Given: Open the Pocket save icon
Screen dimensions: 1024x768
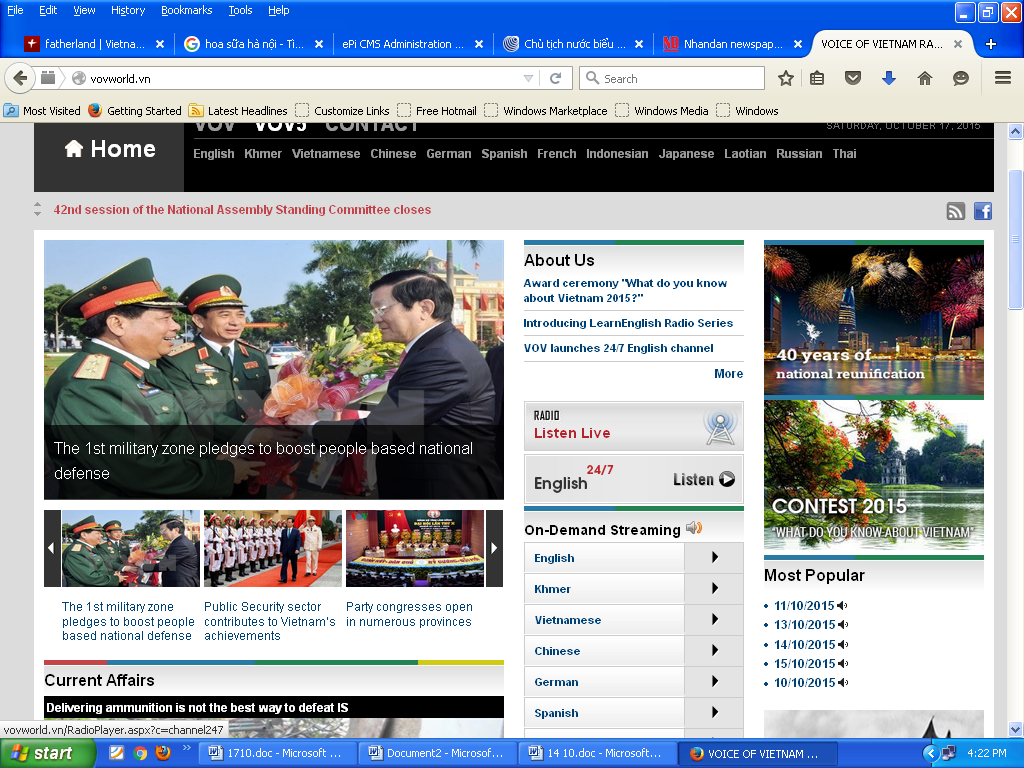Looking at the screenshot, I should click(853, 78).
